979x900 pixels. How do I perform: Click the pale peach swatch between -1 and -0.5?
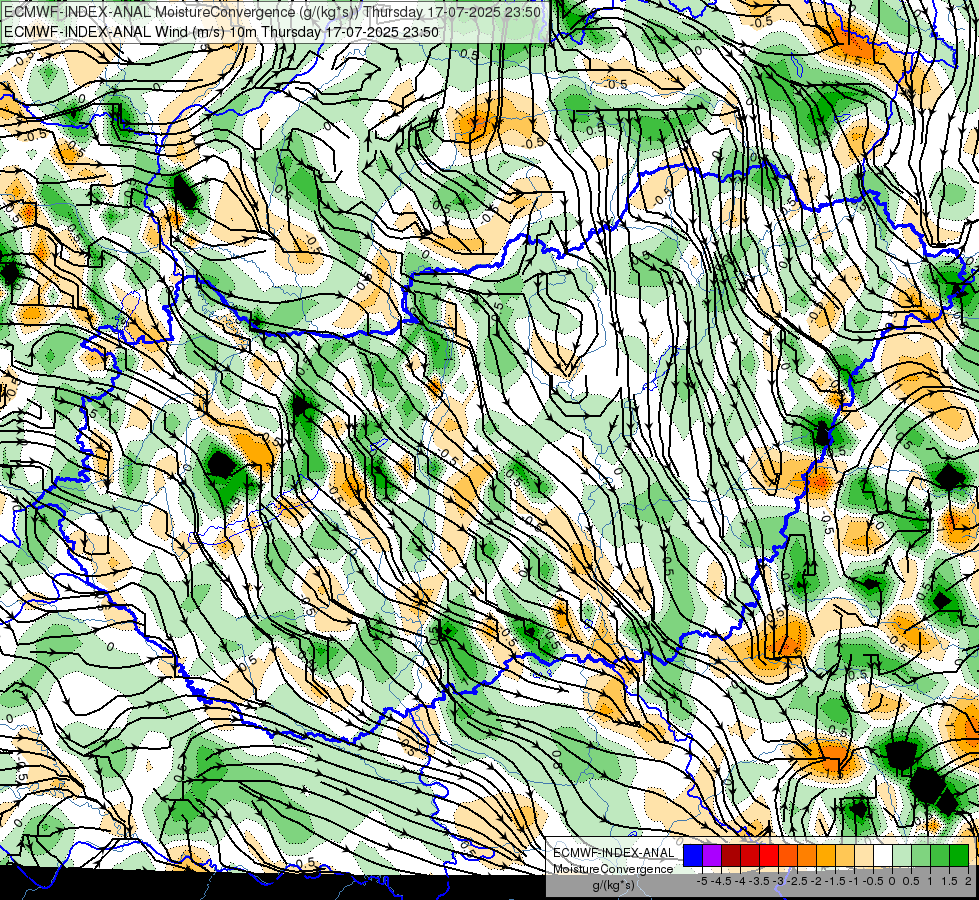coord(864,855)
